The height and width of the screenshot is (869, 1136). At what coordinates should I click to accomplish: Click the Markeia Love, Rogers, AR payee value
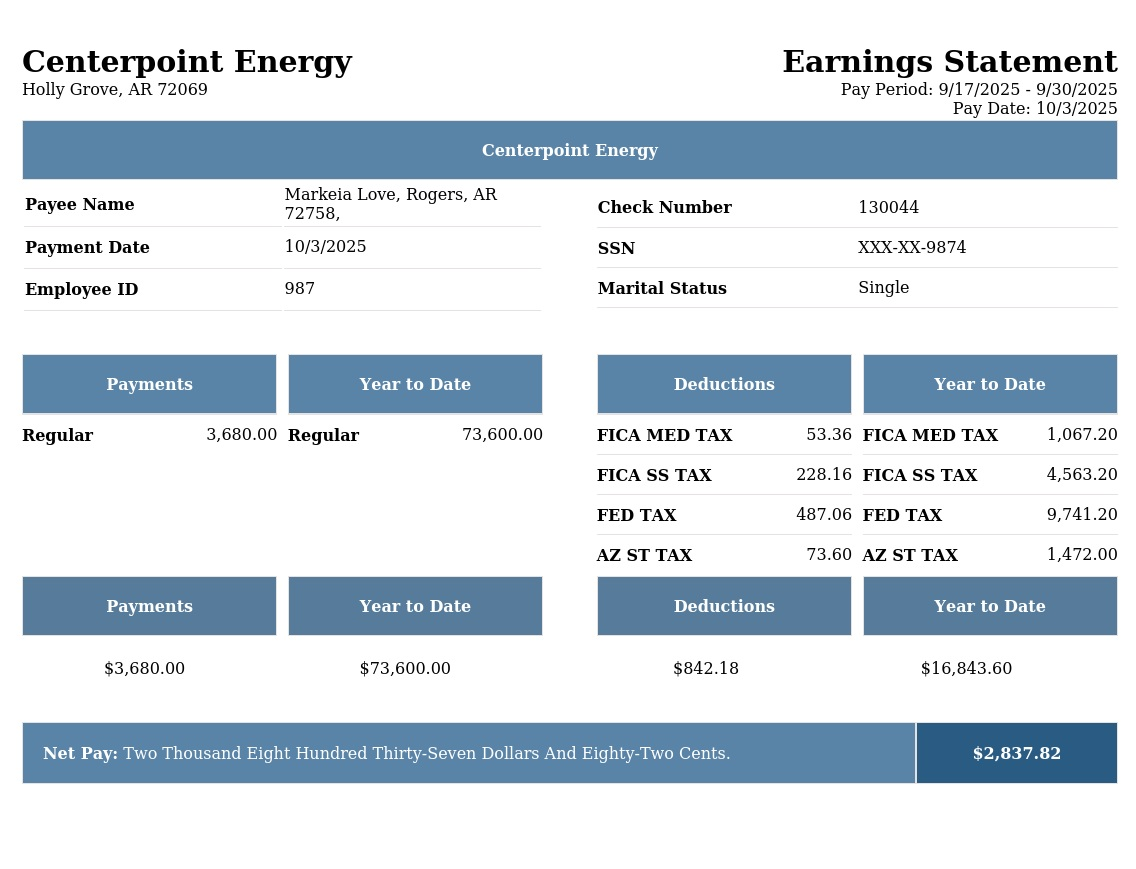point(390,204)
